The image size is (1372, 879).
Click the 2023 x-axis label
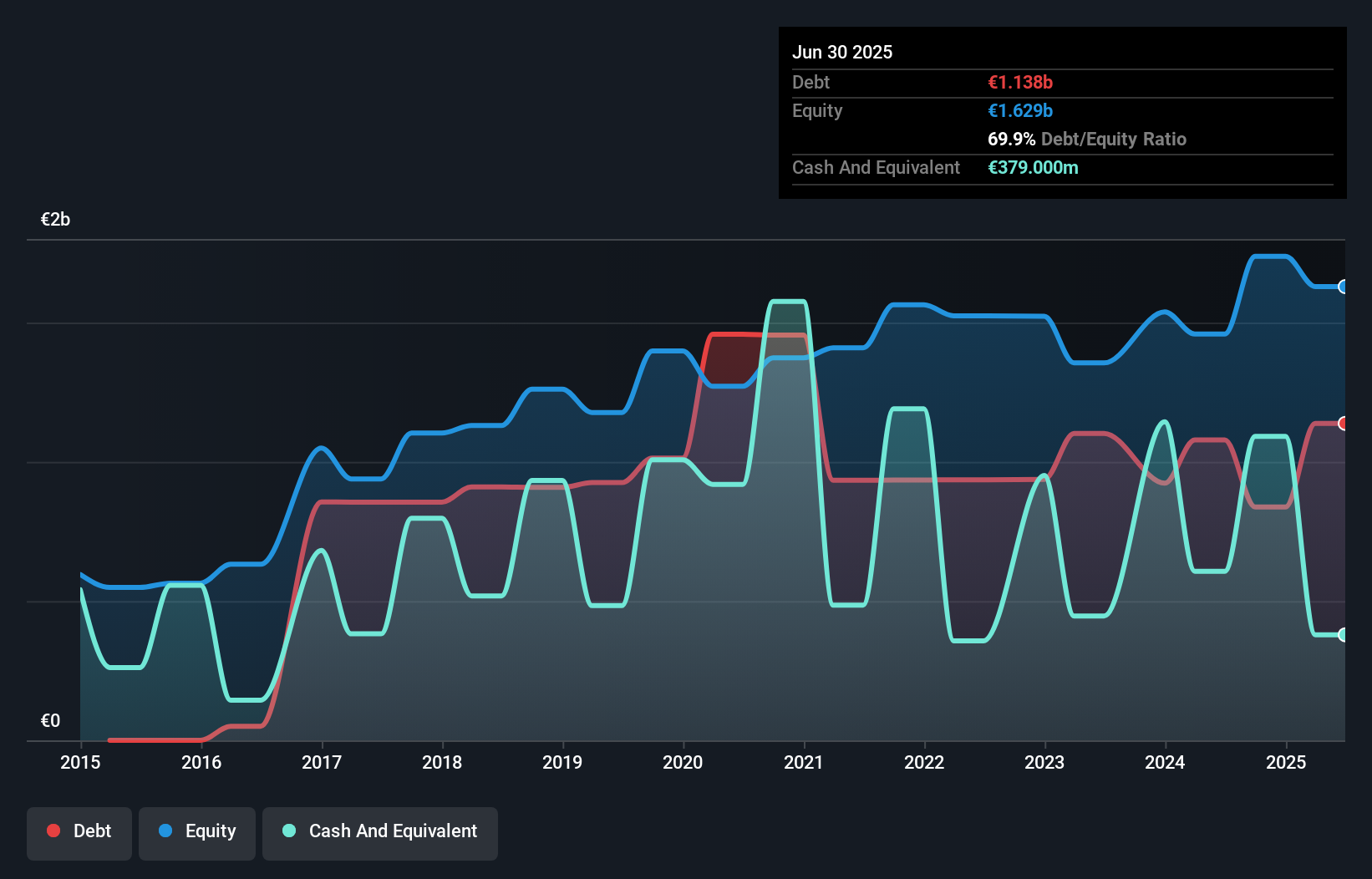click(1044, 762)
